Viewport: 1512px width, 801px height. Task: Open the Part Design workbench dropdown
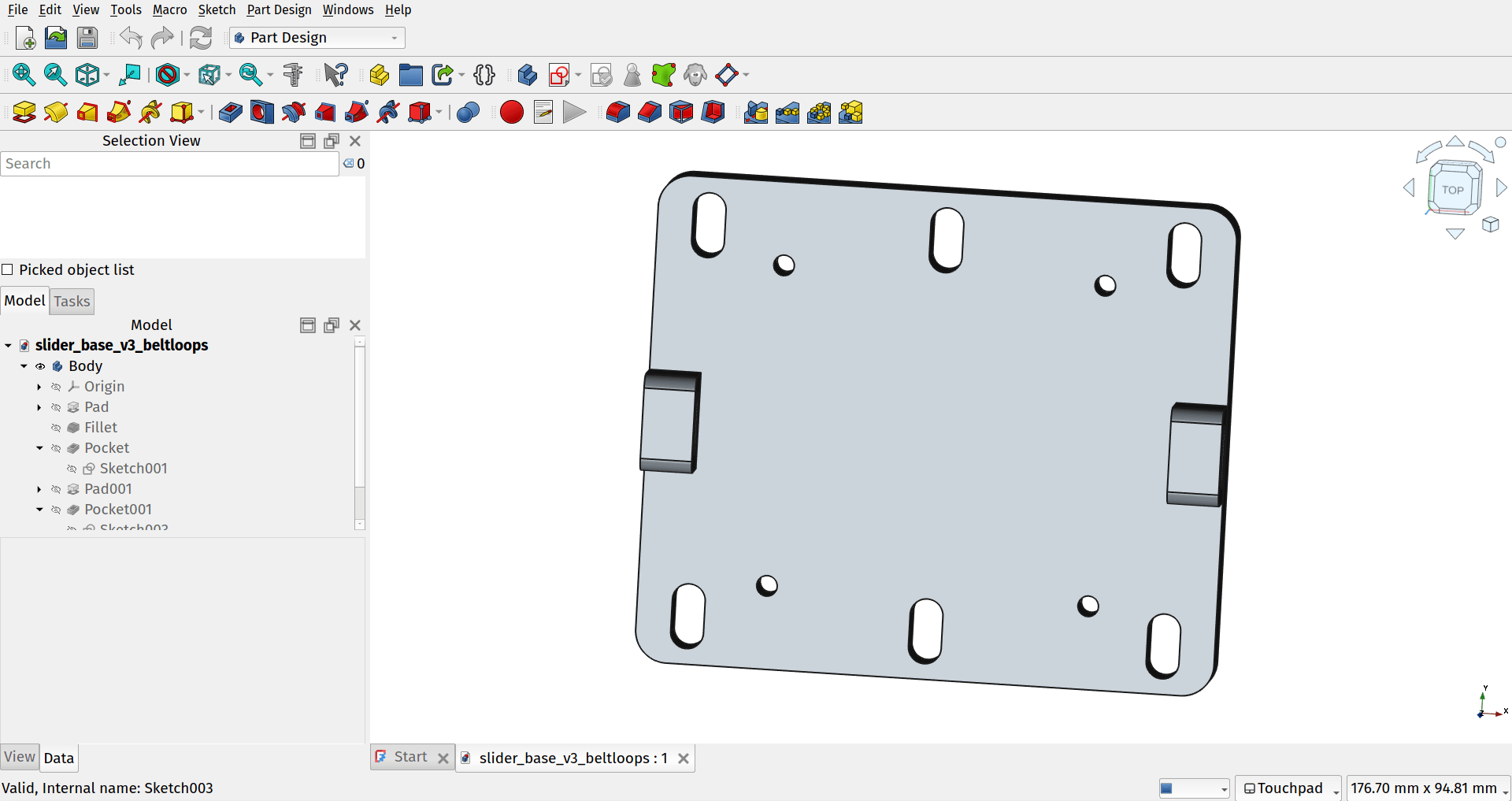click(x=317, y=38)
